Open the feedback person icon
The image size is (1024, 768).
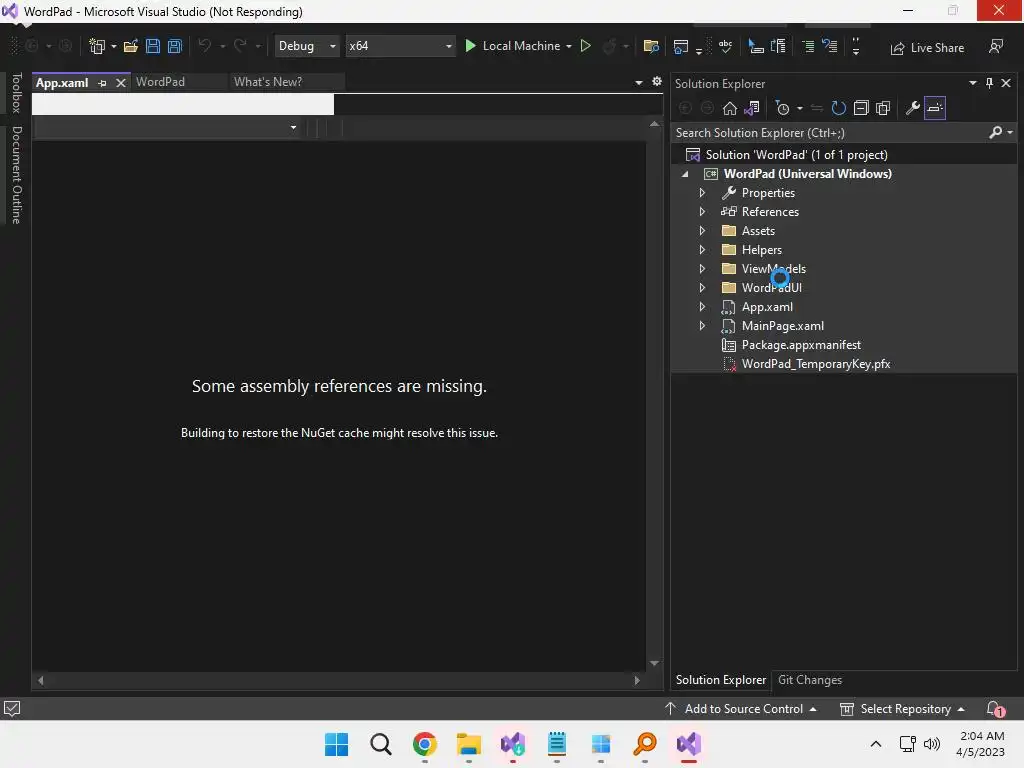coord(995,46)
